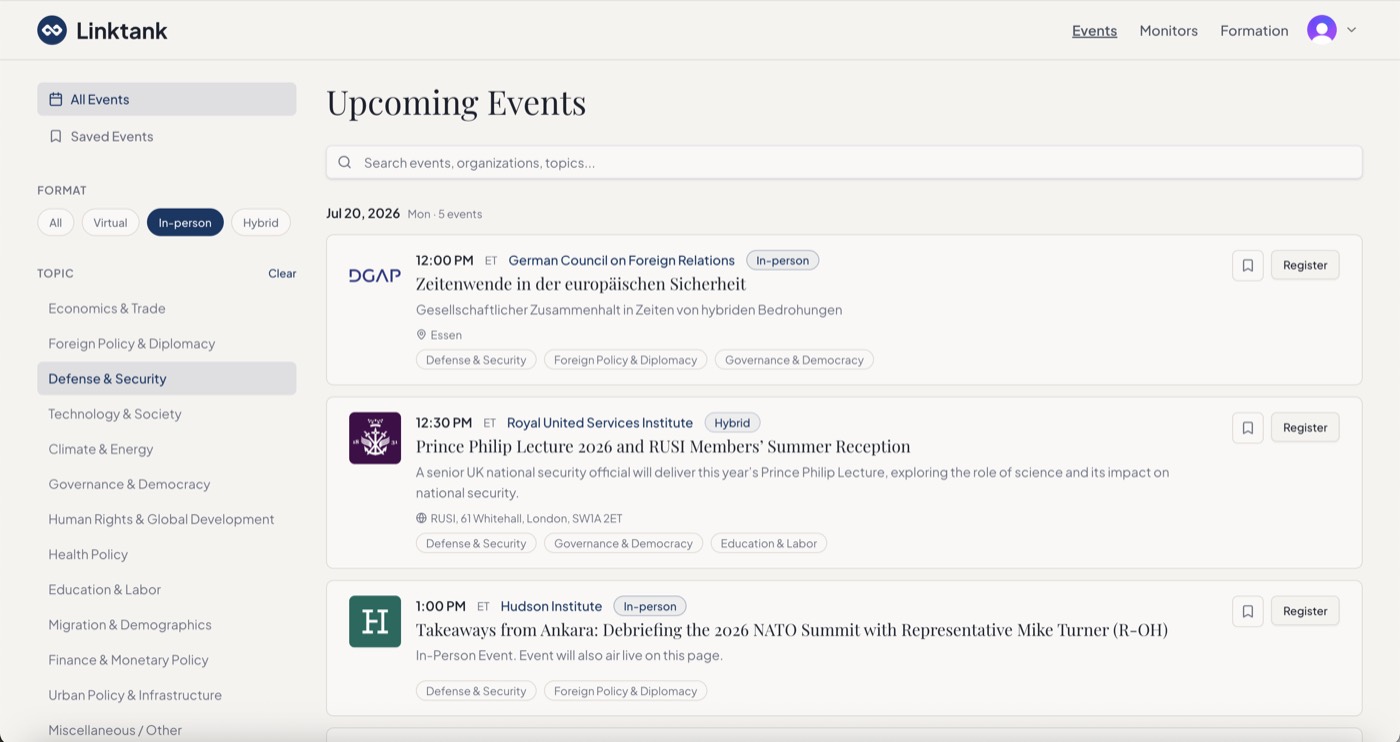Open German Council on Foreign Relations link

point(621,260)
